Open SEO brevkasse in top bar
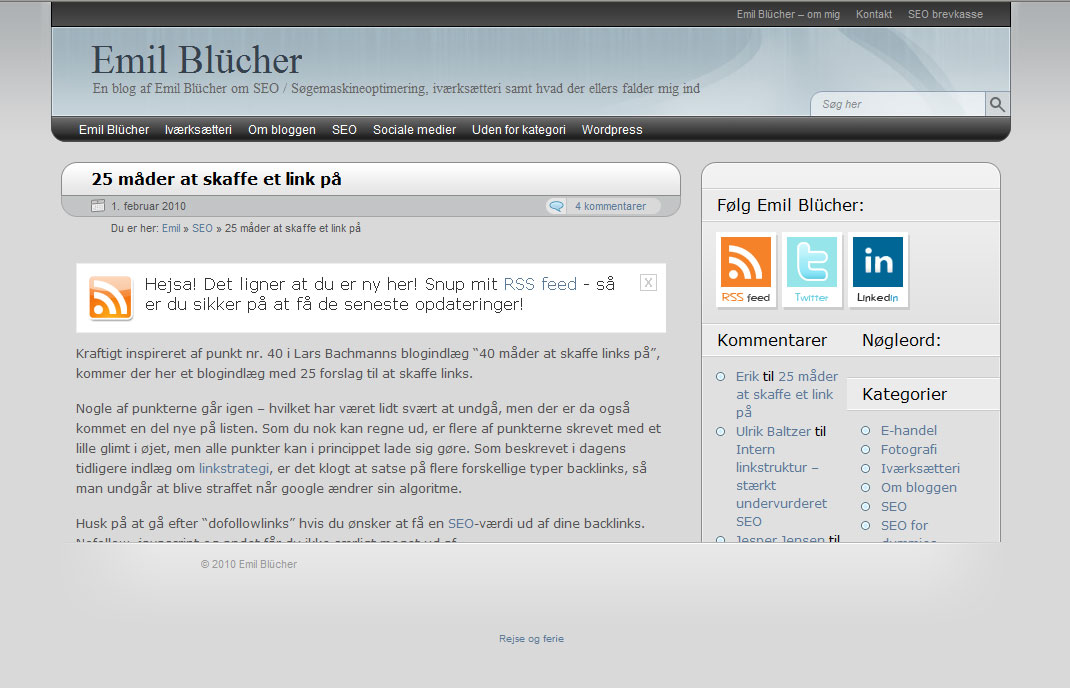 click(945, 14)
